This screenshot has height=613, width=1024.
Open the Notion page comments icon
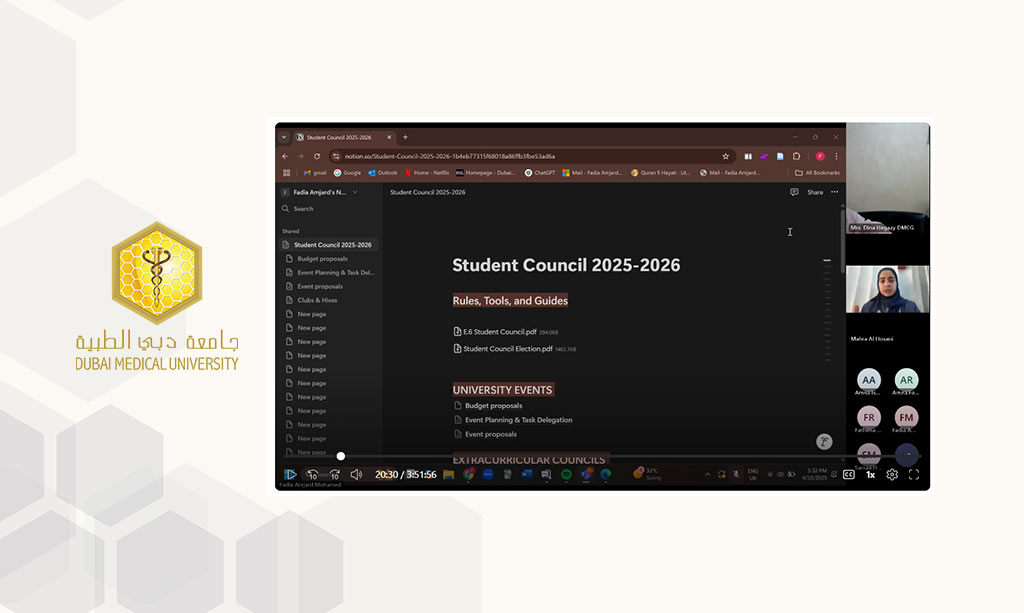click(x=794, y=192)
